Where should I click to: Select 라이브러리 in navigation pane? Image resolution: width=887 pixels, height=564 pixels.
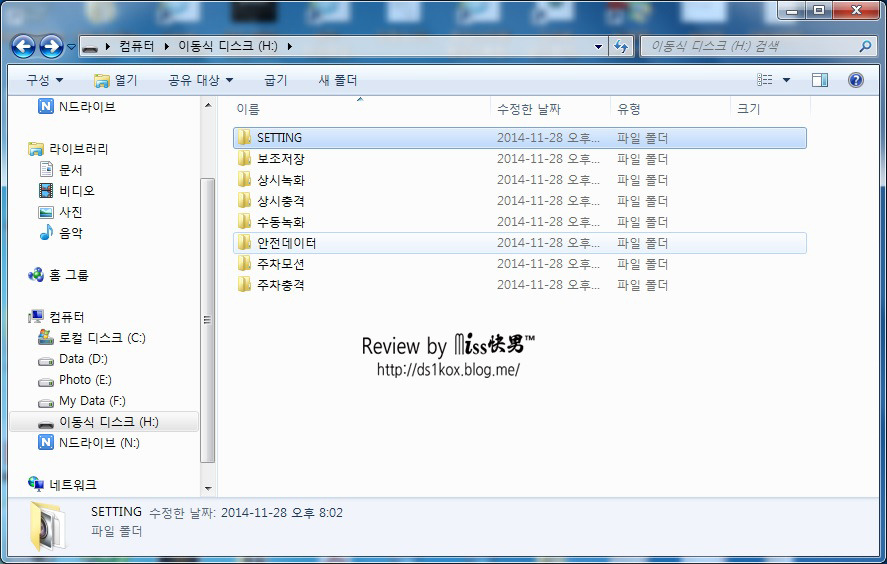click(68, 149)
